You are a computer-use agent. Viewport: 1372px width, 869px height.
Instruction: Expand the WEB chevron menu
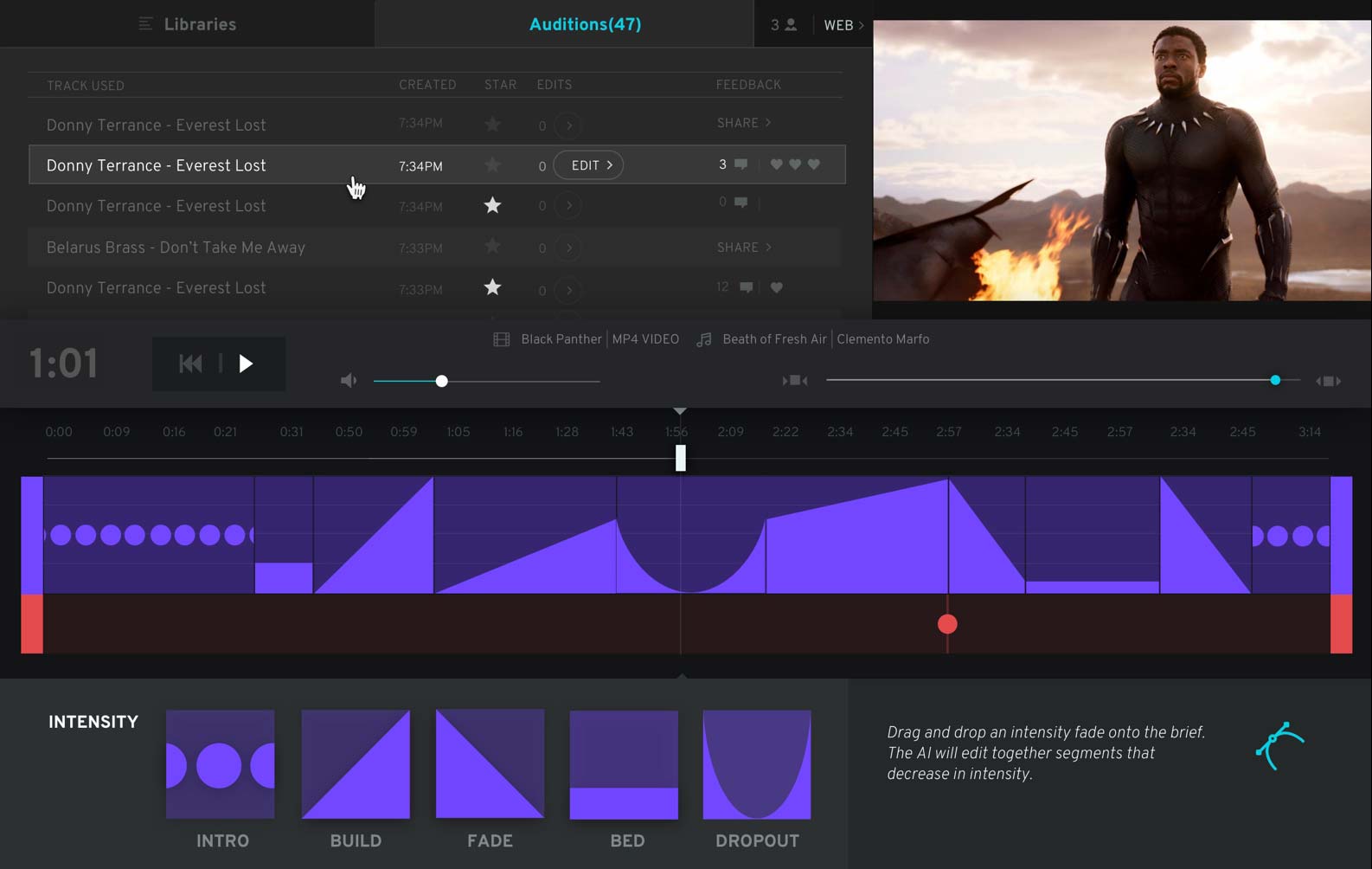tap(843, 25)
